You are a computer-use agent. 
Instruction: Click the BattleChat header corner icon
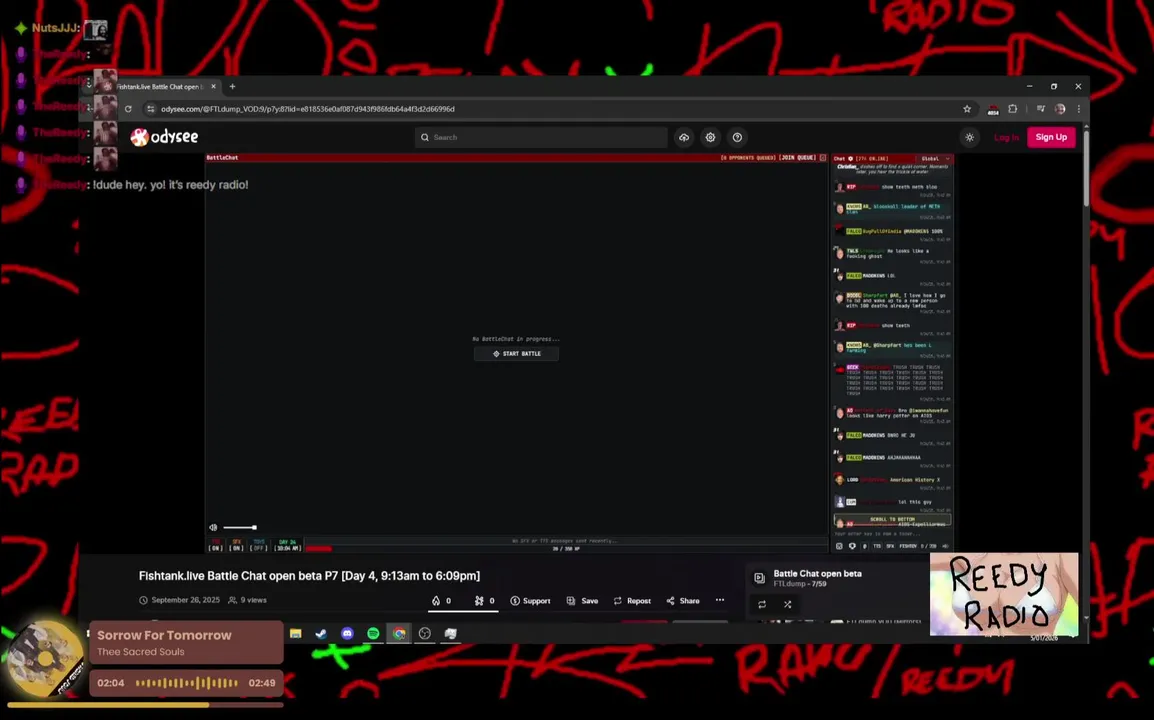(823, 158)
